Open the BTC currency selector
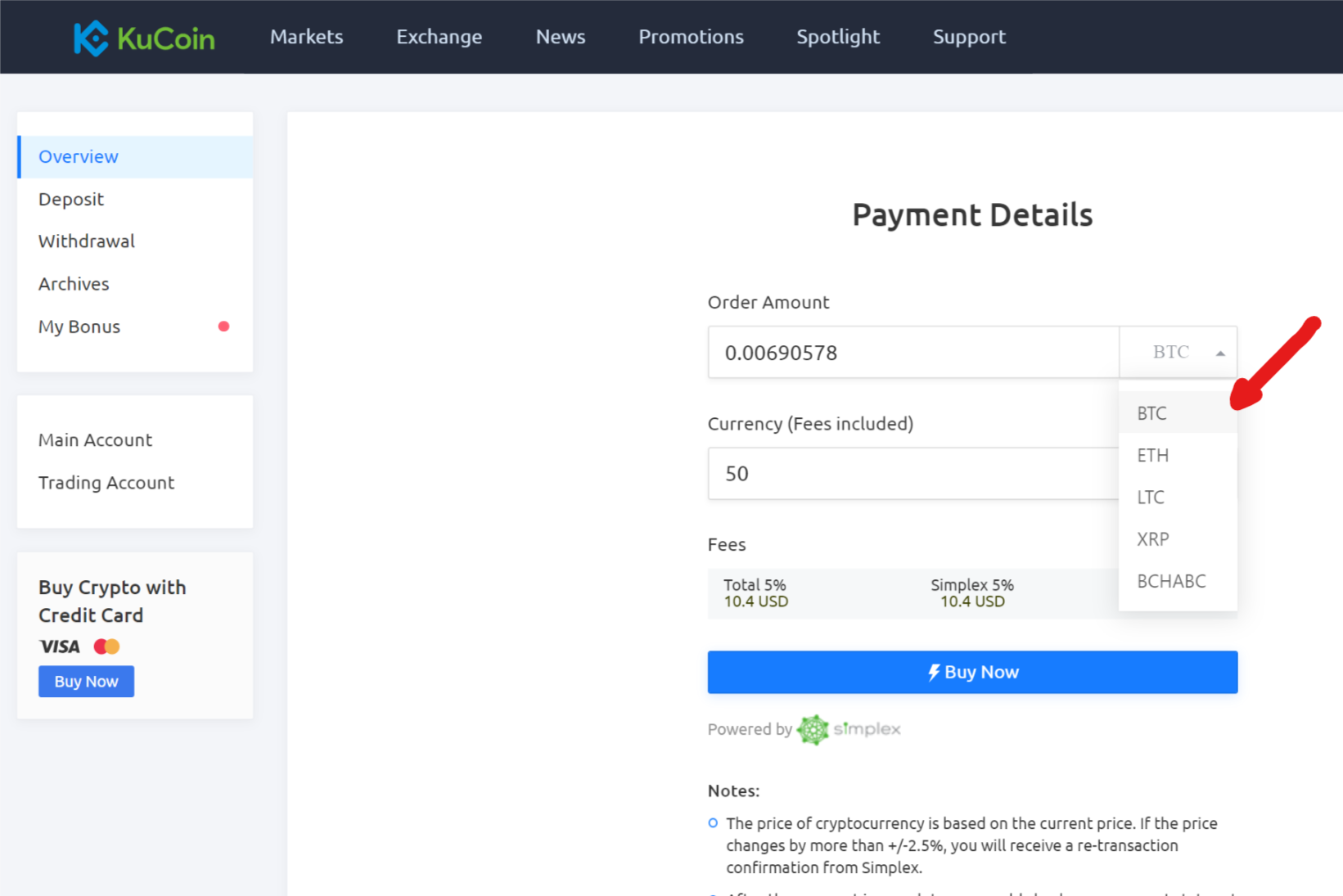The image size is (1343, 896). click(x=1176, y=352)
